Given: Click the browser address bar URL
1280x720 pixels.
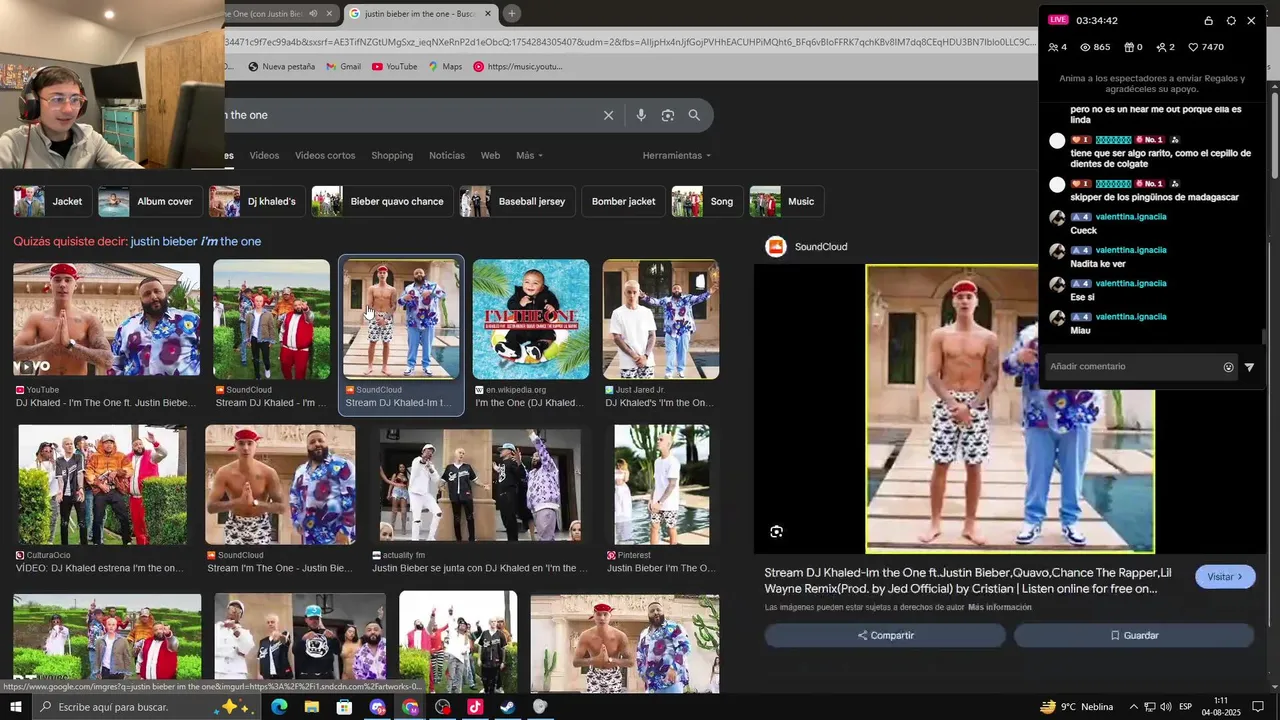Looking at the screenshot, I should [x=630, y=42].
